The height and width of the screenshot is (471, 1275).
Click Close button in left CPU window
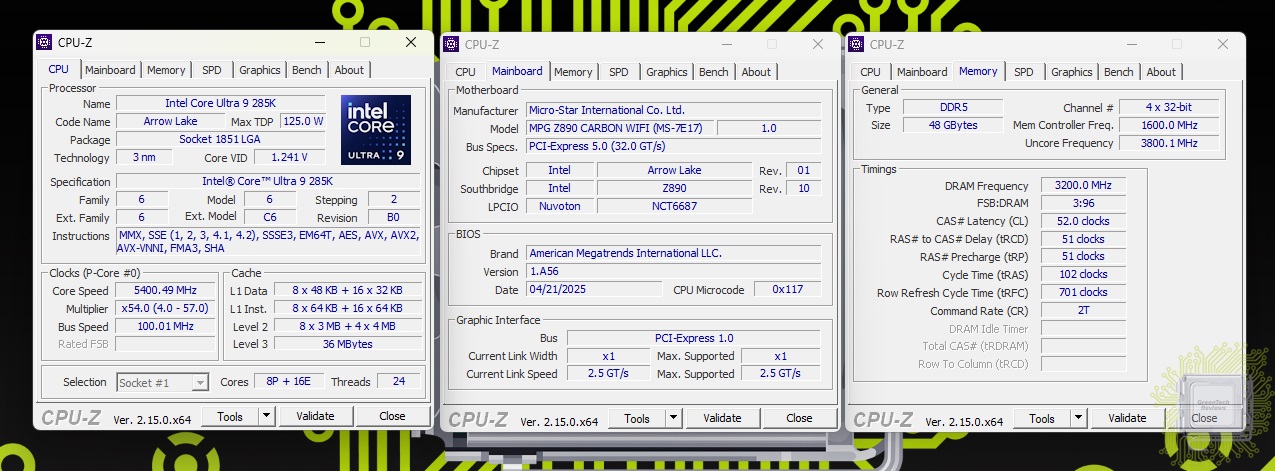pos(392,416)
